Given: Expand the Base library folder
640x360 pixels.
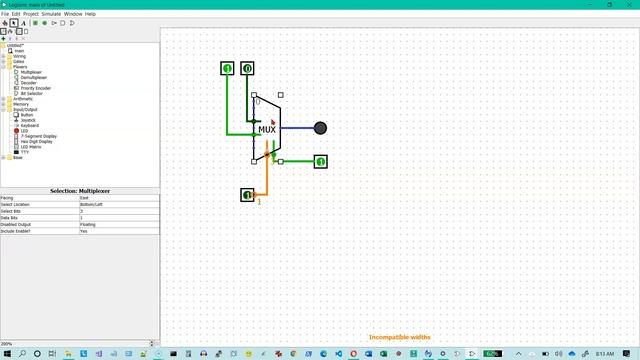Looking at the screenshot, I should [x=3, y=157].
